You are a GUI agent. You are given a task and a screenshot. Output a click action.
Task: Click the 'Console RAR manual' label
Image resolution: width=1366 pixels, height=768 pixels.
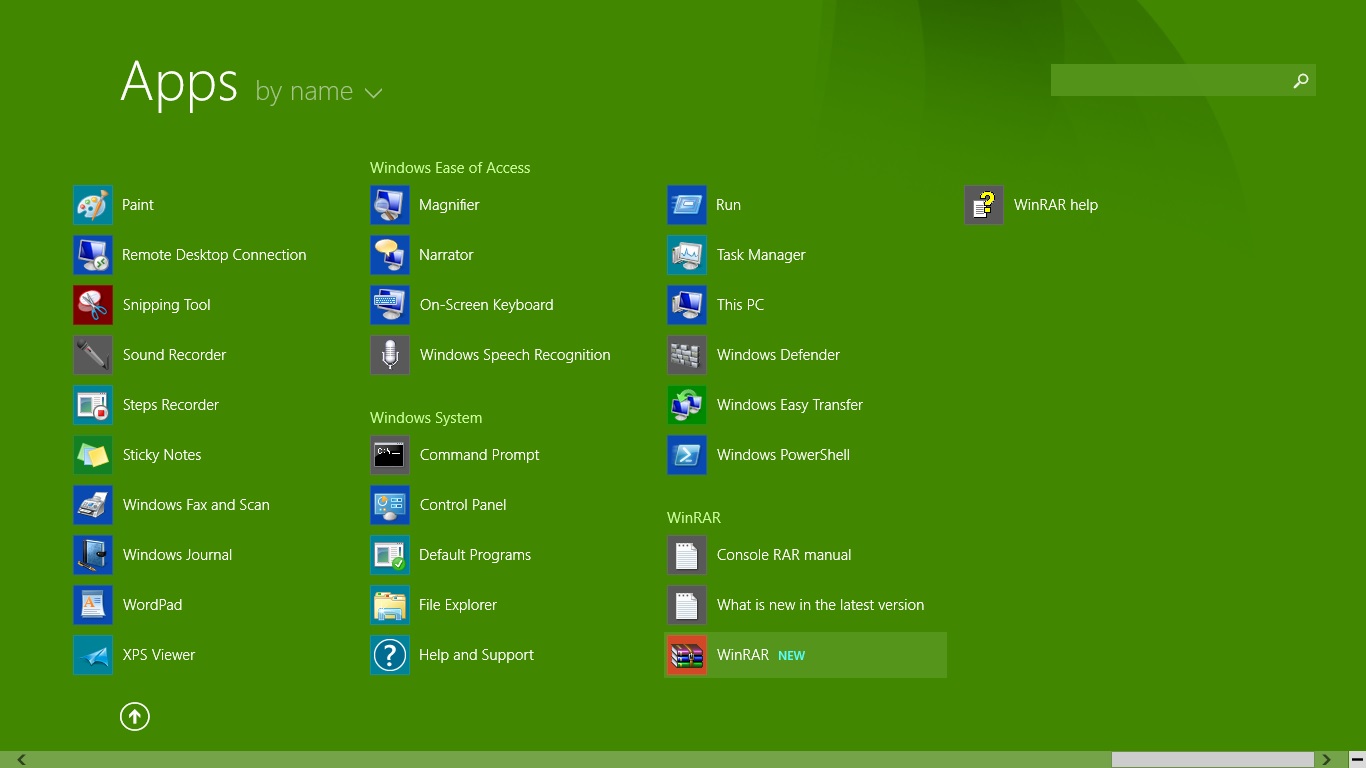coord(784,555)
